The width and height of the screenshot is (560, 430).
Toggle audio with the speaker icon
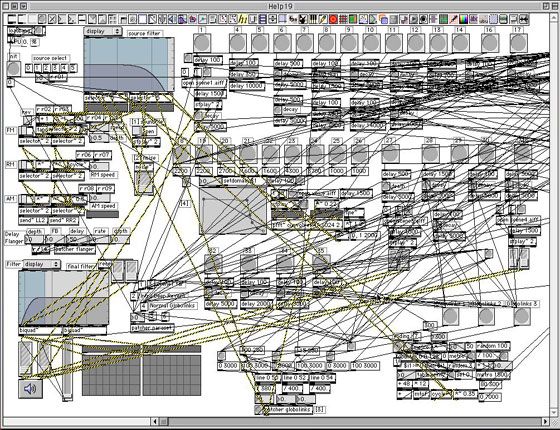click(30, 389)
